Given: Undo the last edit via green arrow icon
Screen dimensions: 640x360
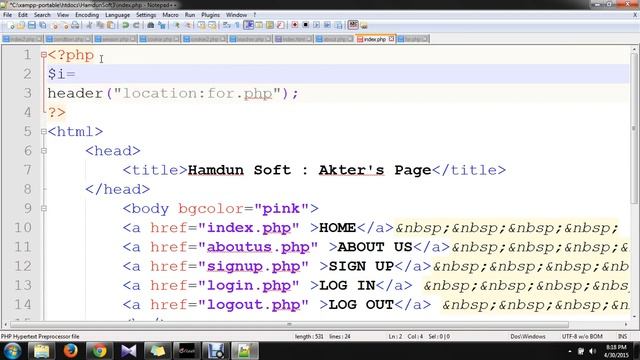Looking at the screenshot, I should 125,25.
